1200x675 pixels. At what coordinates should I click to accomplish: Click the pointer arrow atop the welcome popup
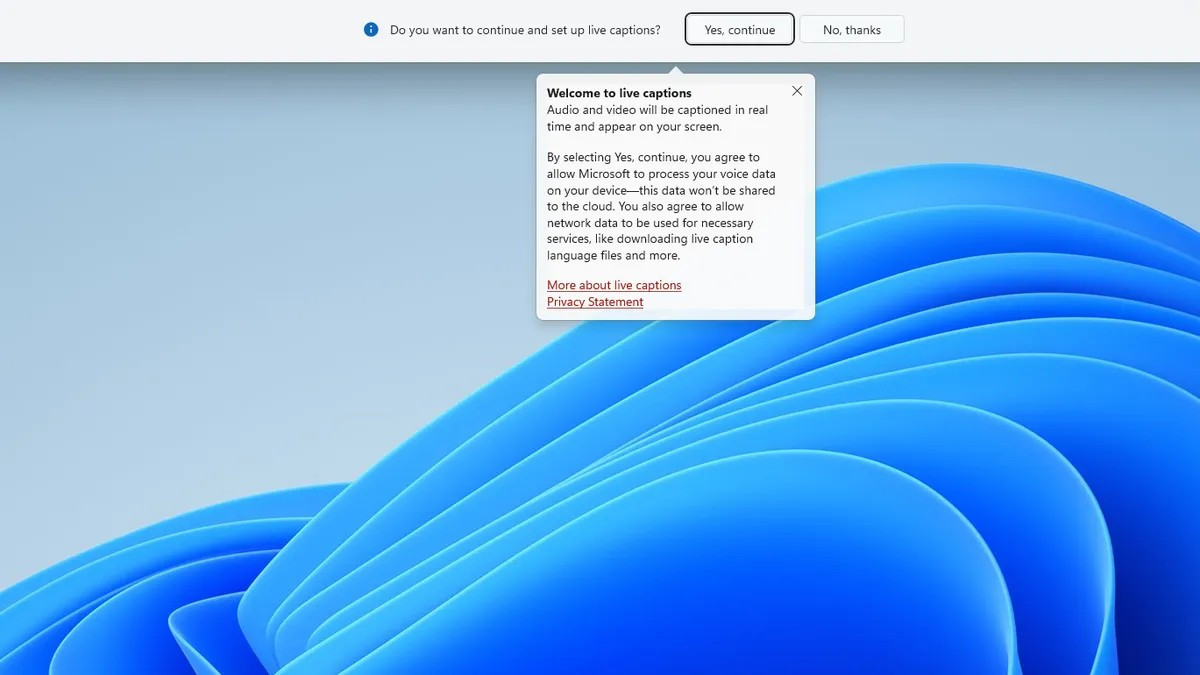676,70
